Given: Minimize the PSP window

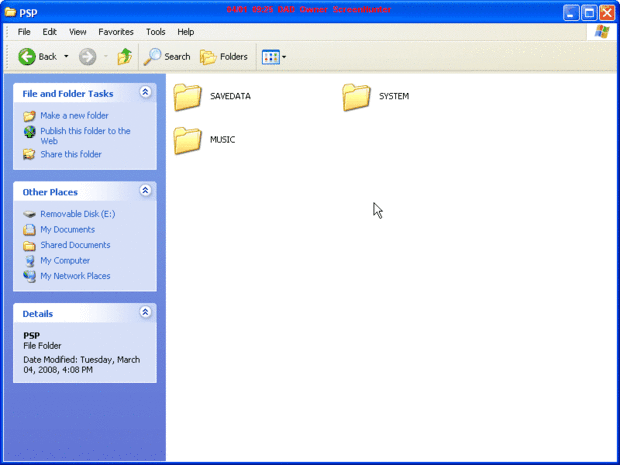Looking at the screenshot, I should coord(571,13).
